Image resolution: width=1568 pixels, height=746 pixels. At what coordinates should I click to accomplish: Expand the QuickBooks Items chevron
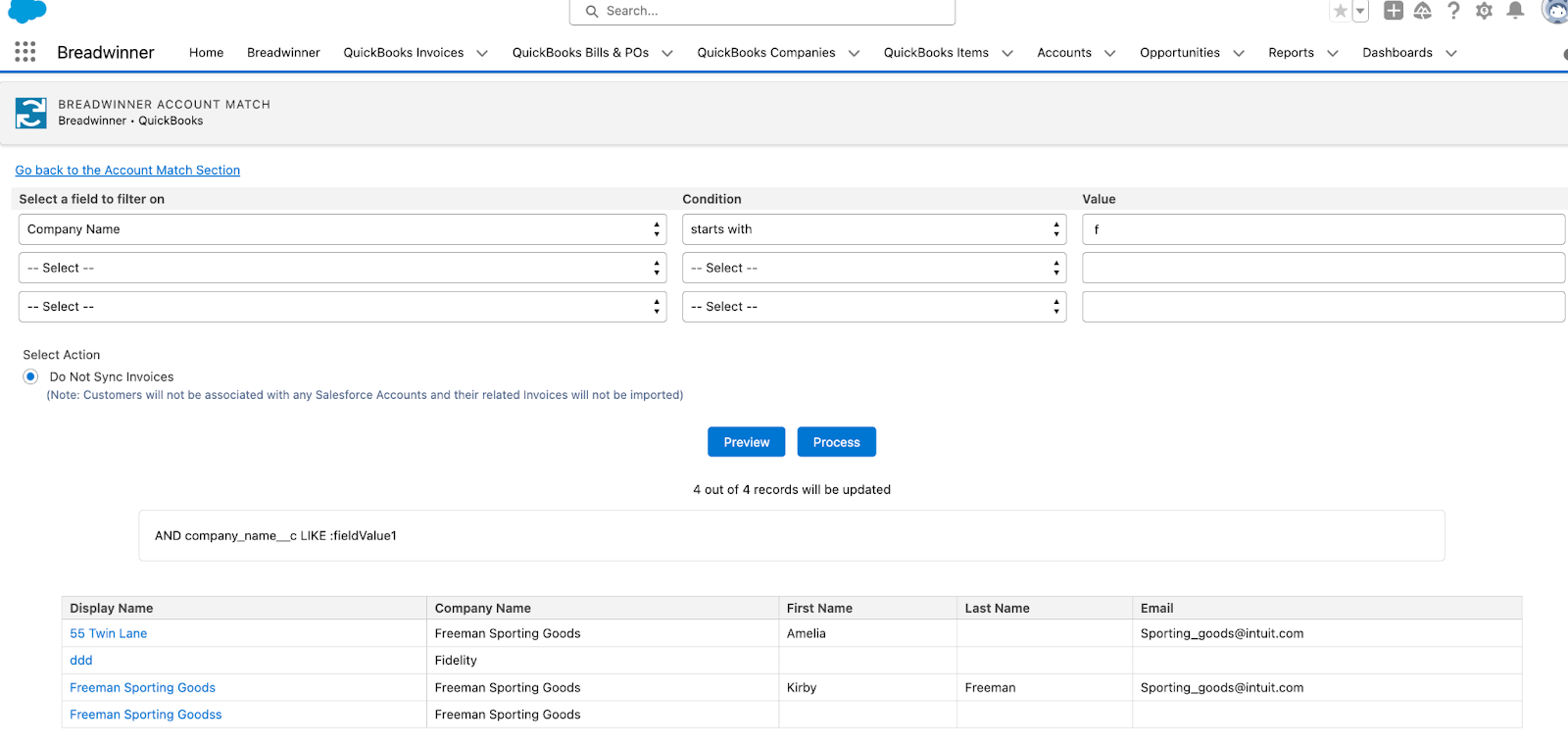point(1007,53)
